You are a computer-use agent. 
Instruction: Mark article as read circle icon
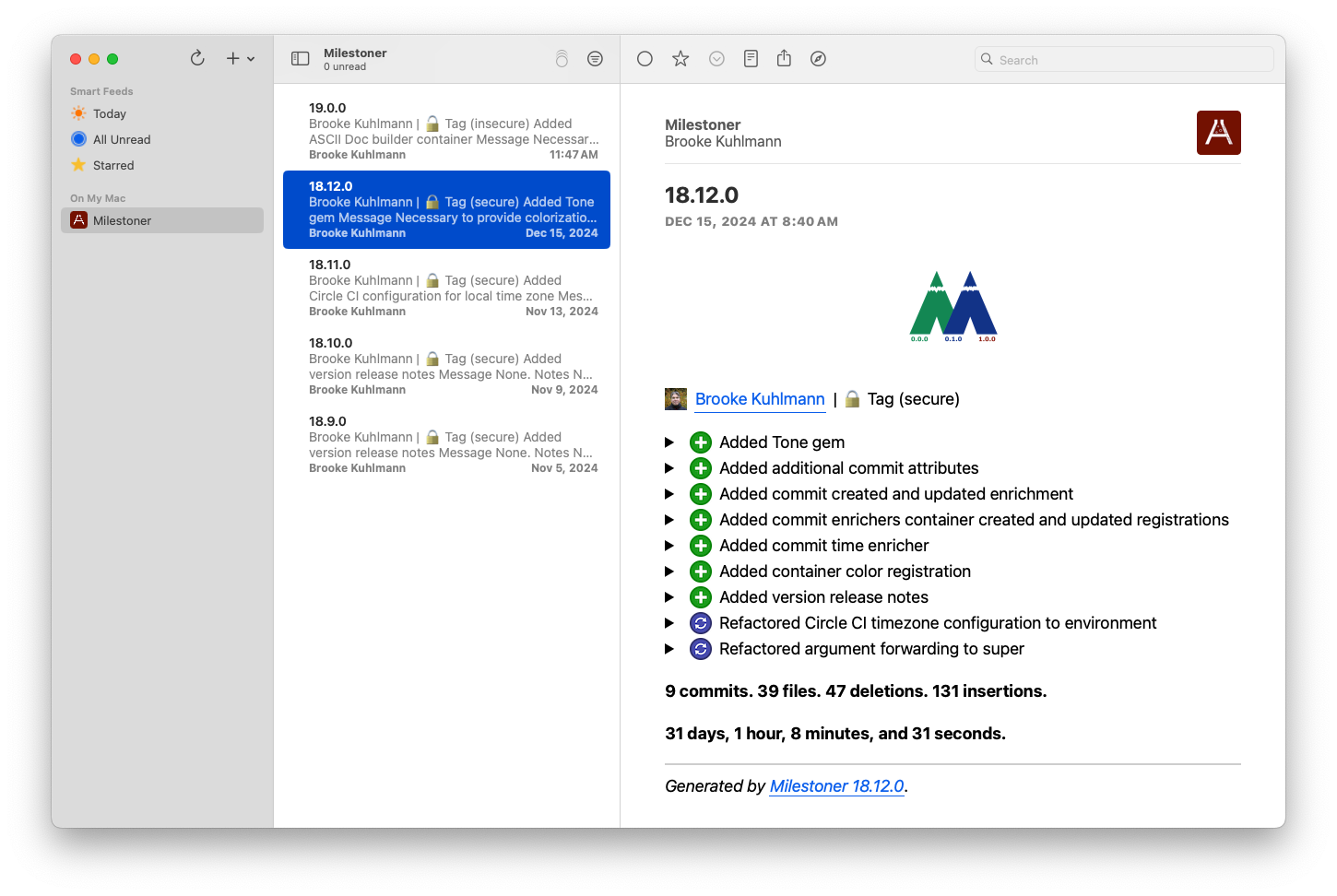coord(645,59)
